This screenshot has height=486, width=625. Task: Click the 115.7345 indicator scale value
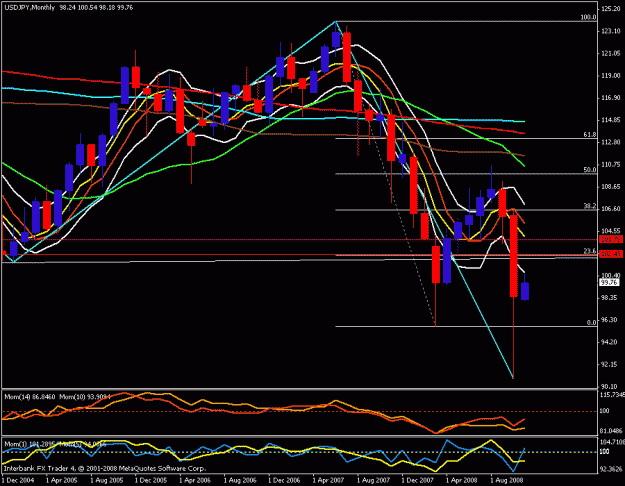pyautogui.click(x=612, y=394)
